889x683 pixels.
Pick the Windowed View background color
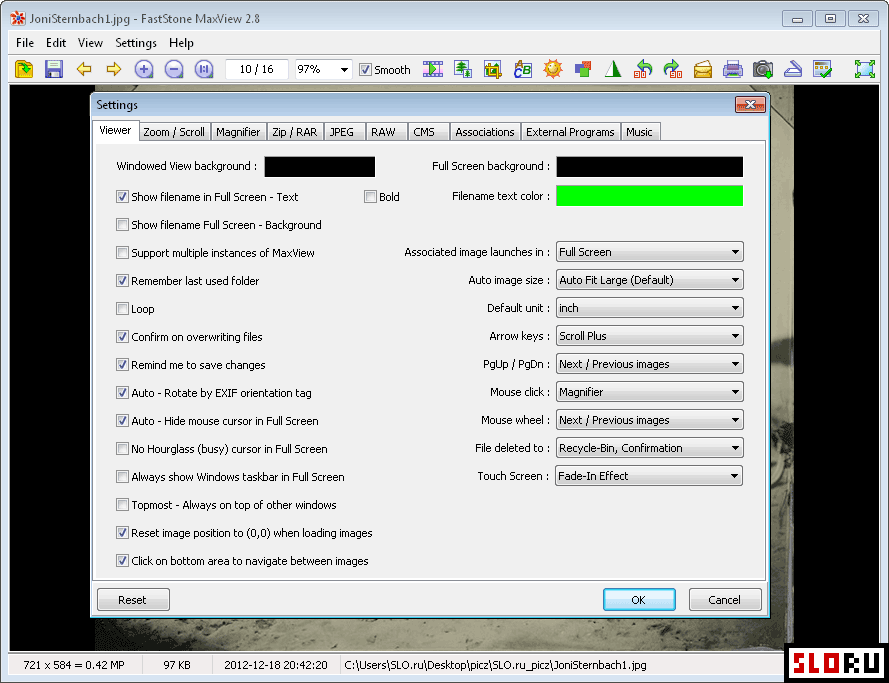[320, 167]
